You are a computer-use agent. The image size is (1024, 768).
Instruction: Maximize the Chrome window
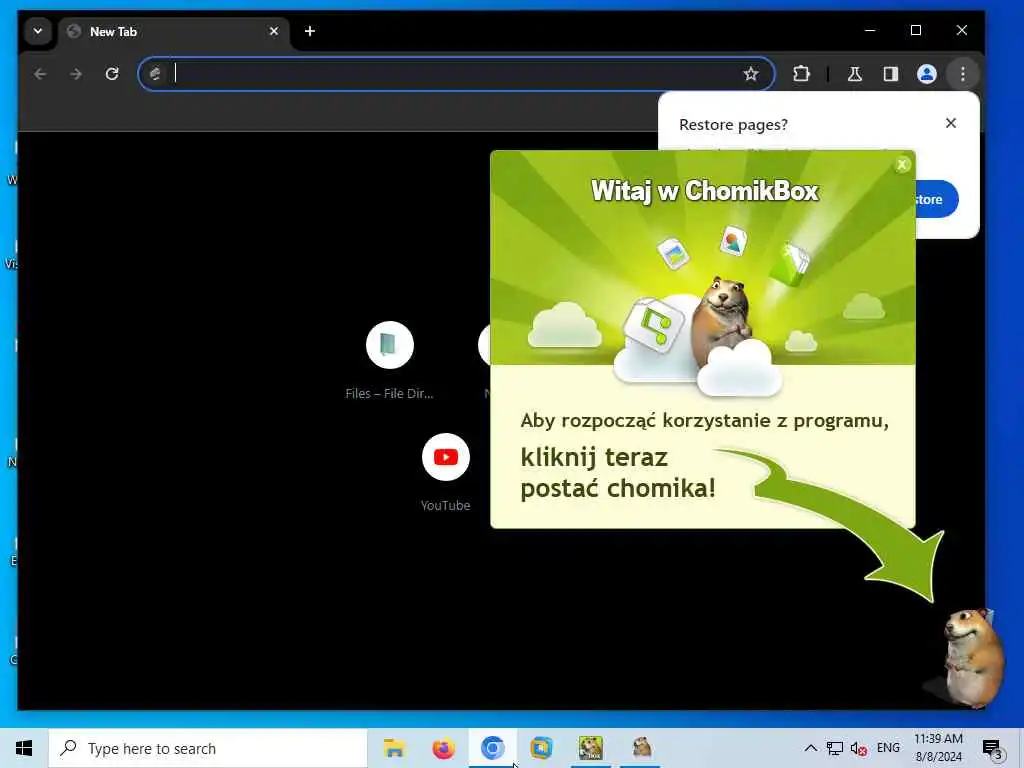pyautogui.click(x=916, y=31)
